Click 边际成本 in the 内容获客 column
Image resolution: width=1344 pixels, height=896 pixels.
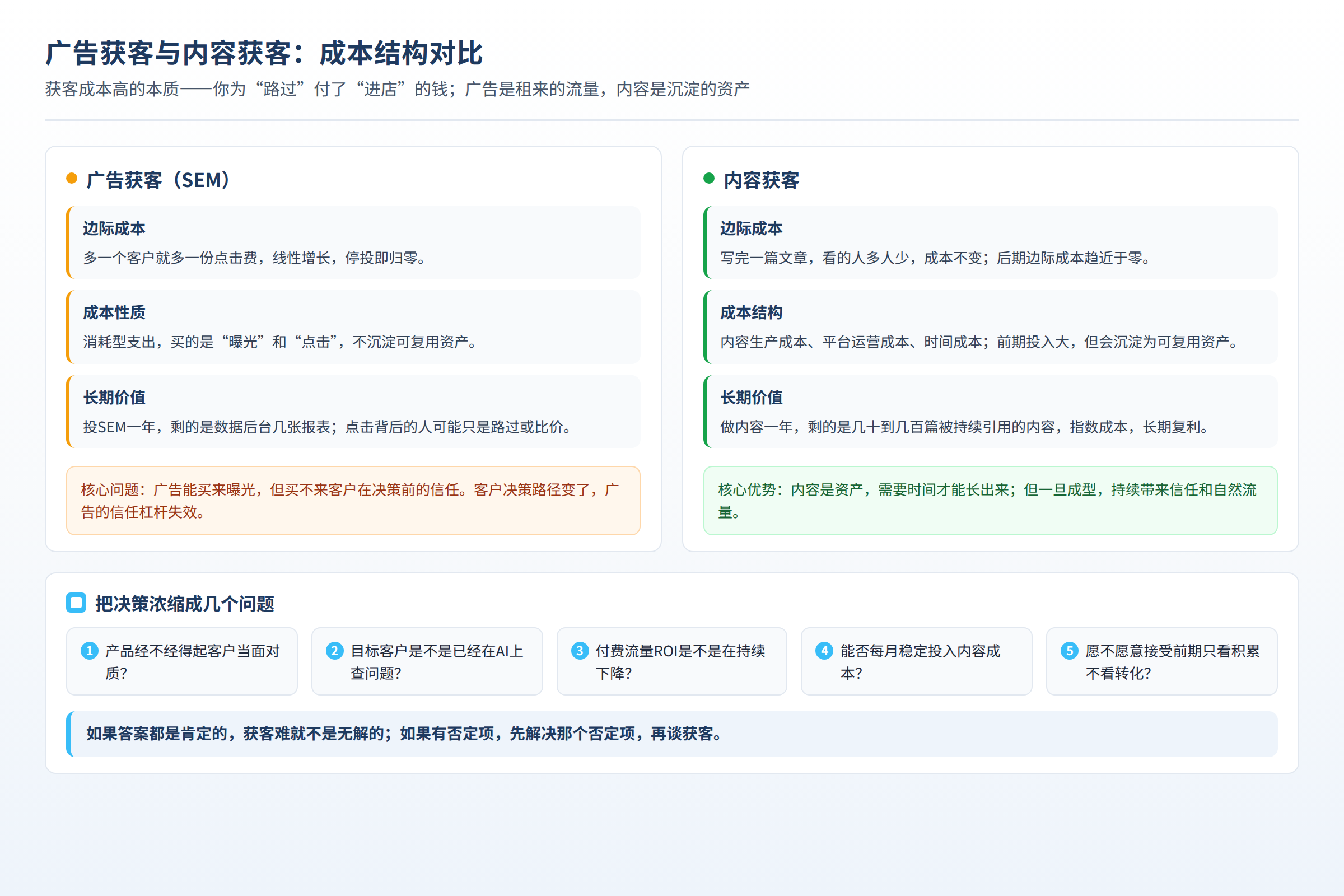click(x=751, y=228)
